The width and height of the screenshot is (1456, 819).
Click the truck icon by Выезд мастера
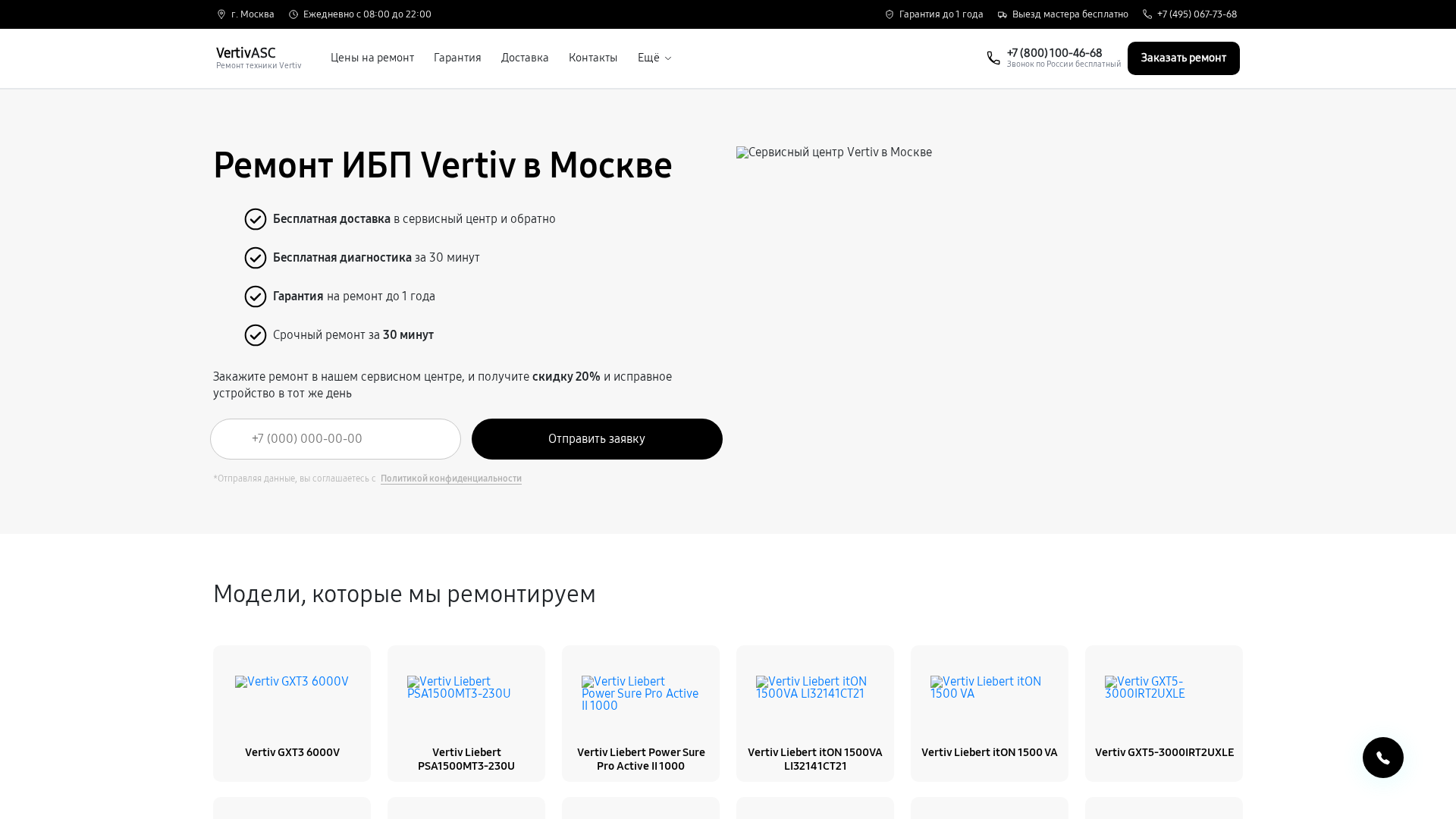(x=1003, y=14)
